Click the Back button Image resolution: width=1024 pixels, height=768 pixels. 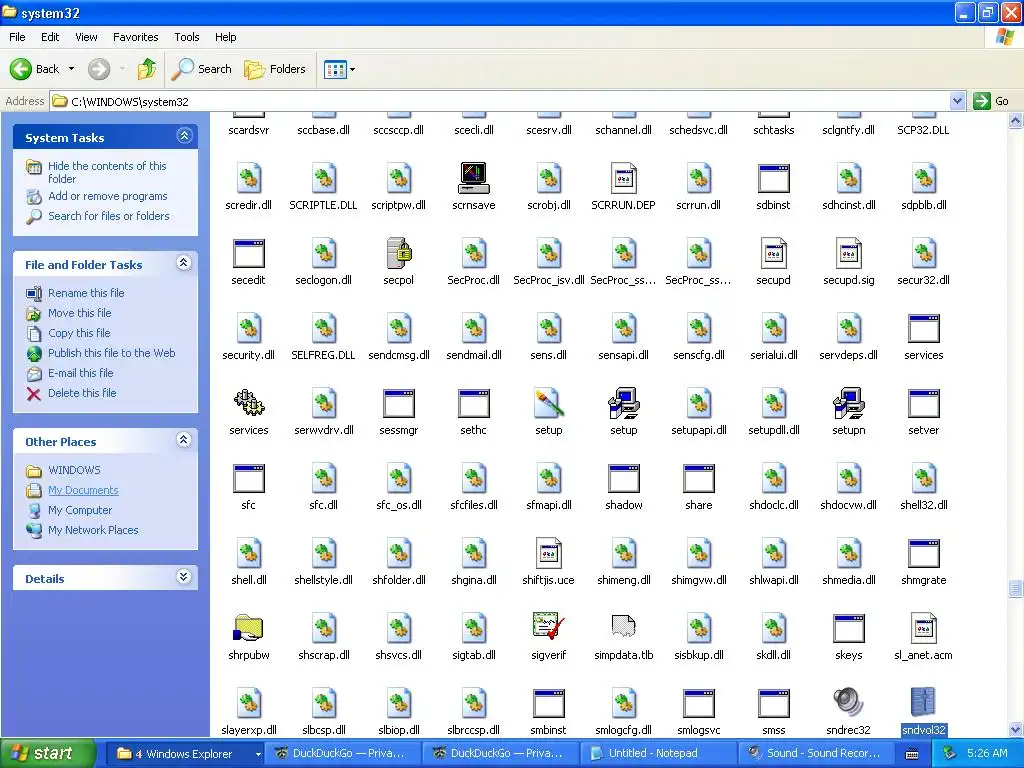[35, 69]
